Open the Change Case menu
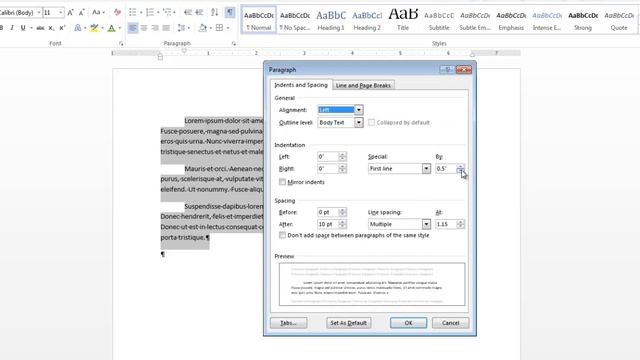 pos(98,13)
